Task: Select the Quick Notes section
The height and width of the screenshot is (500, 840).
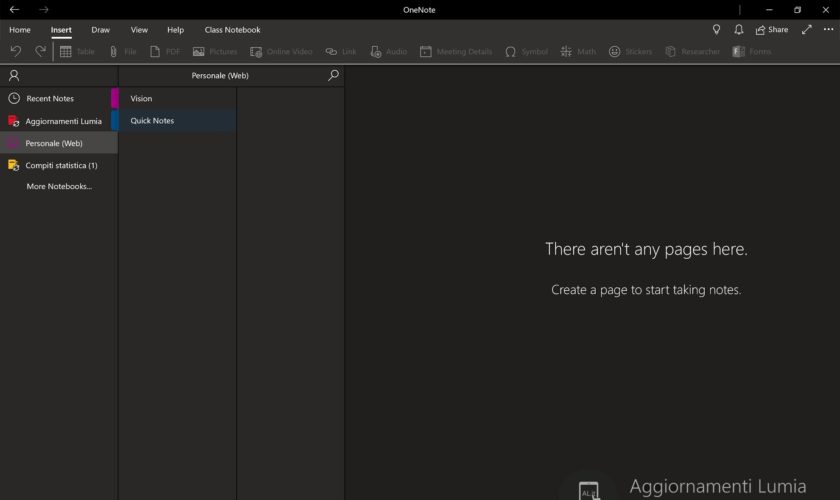Action: click(152, 121)
